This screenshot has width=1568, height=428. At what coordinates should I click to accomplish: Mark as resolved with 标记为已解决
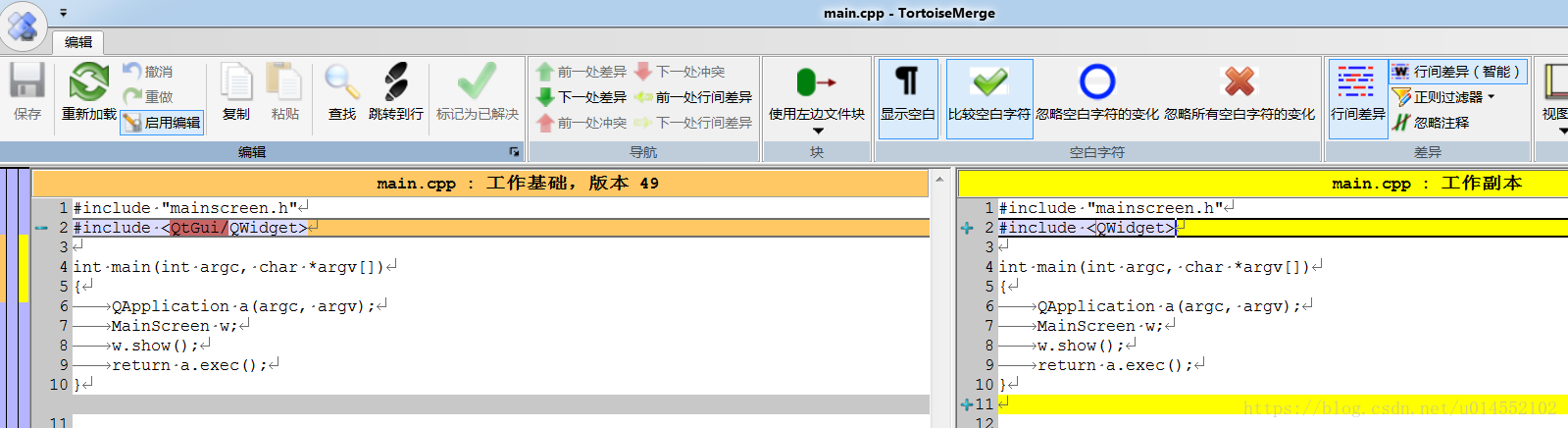pyautogui.click(x=478, y=92)
